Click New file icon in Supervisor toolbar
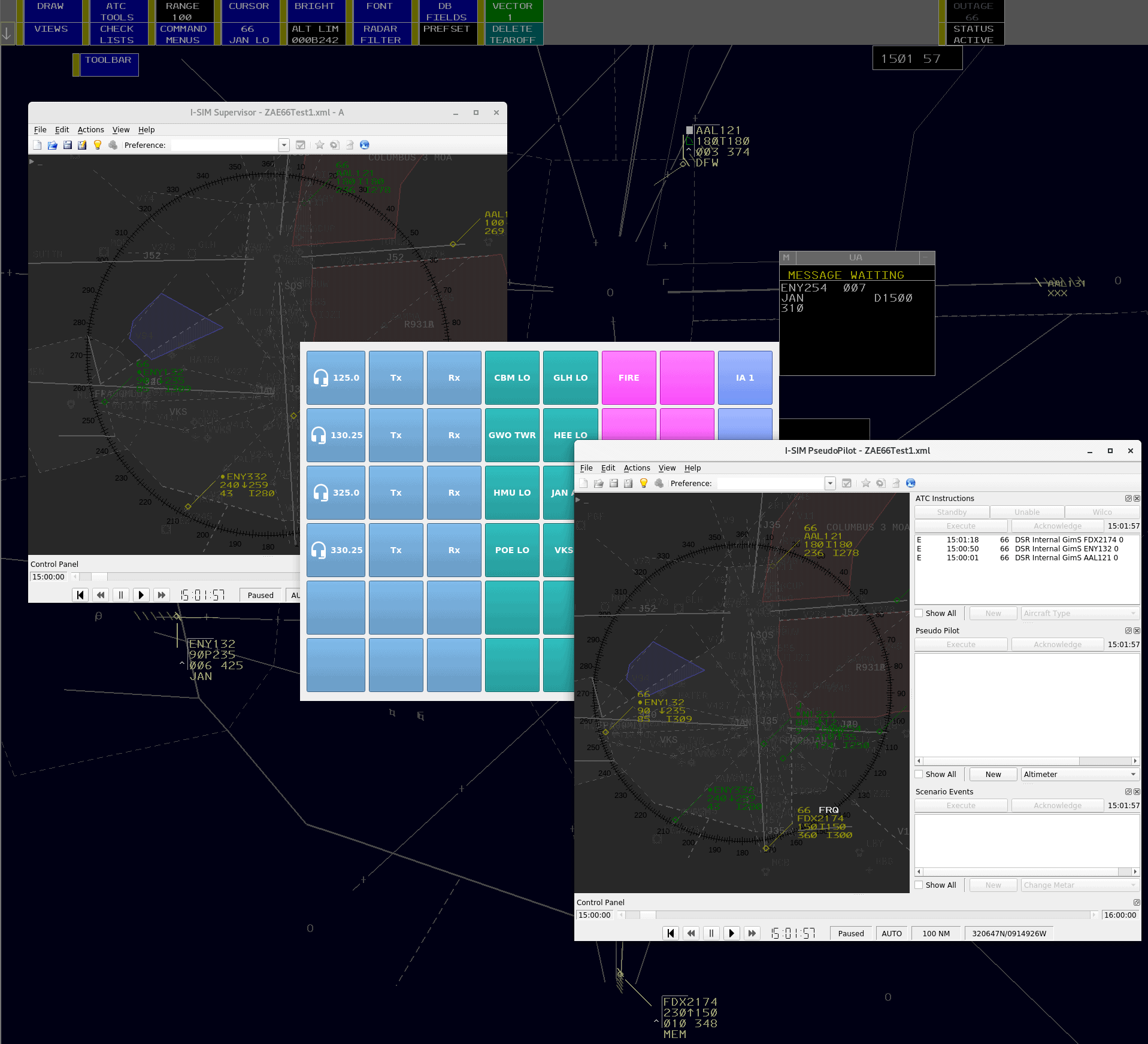This screenshot has width=1148, height=1044. tap(38, 145)
